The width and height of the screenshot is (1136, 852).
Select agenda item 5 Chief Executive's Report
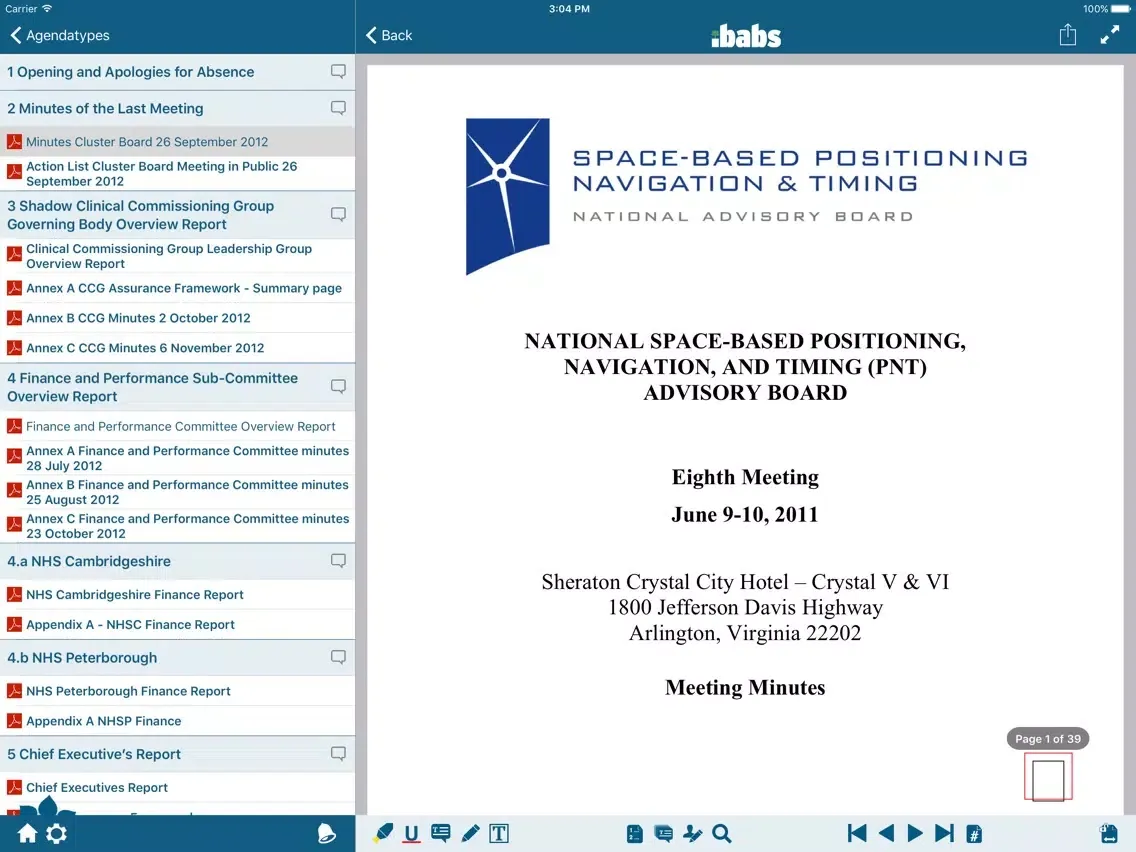(x=178, y=754)
